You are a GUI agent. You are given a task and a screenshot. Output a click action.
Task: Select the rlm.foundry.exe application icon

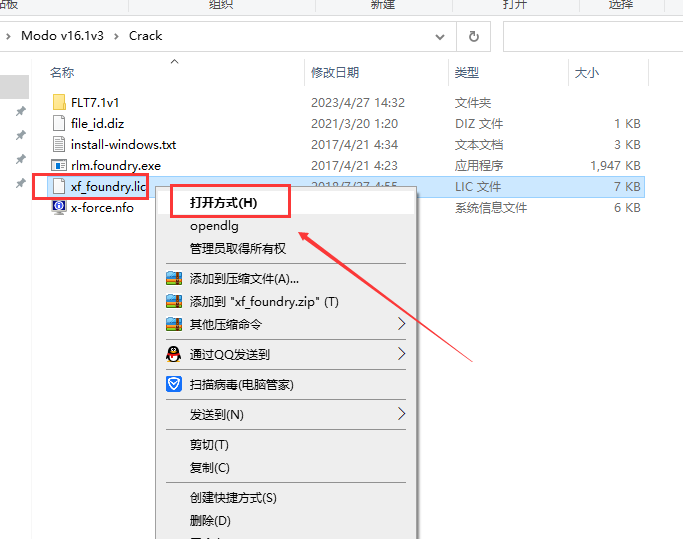pyautogui.click(x=59, y=166)
